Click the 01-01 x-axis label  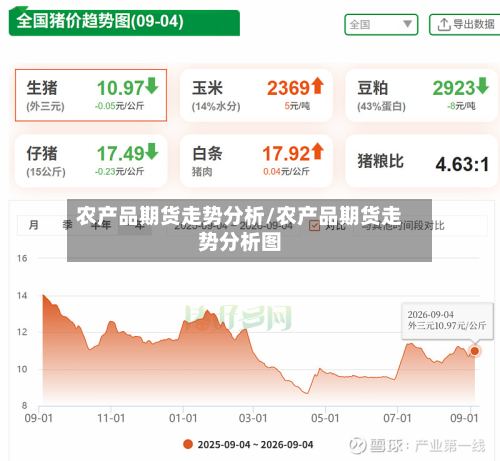coord(183,418)
